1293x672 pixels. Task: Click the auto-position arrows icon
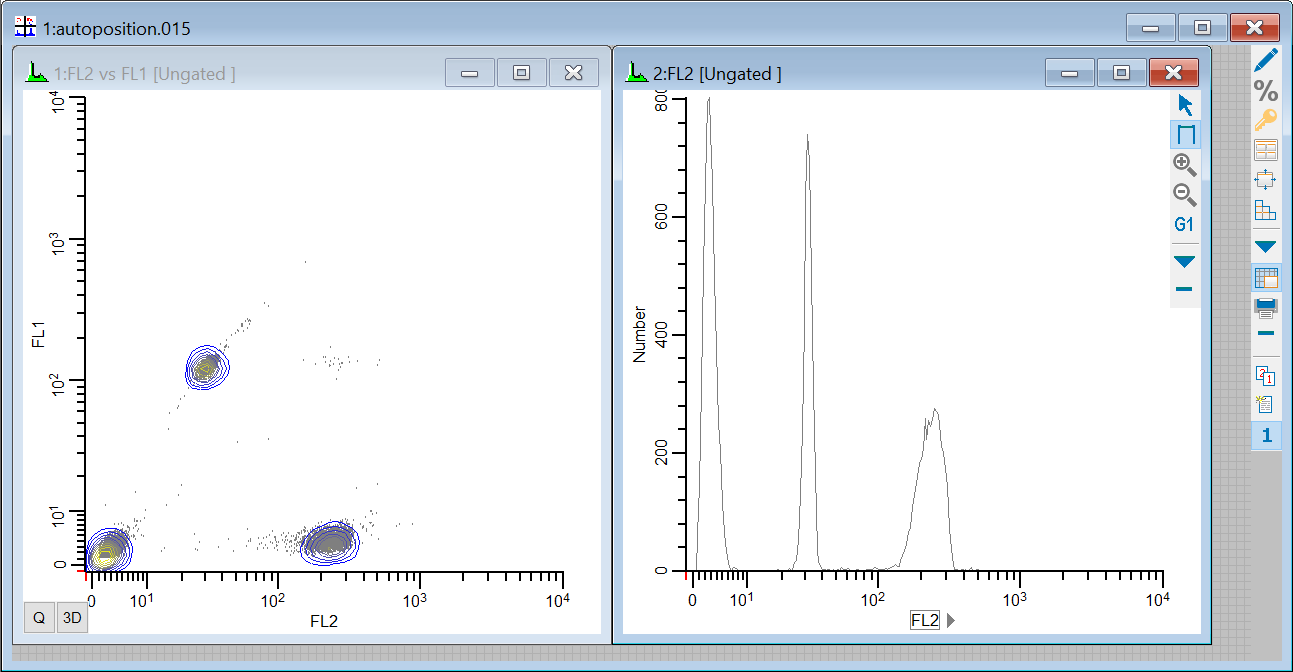[1266, 180]
